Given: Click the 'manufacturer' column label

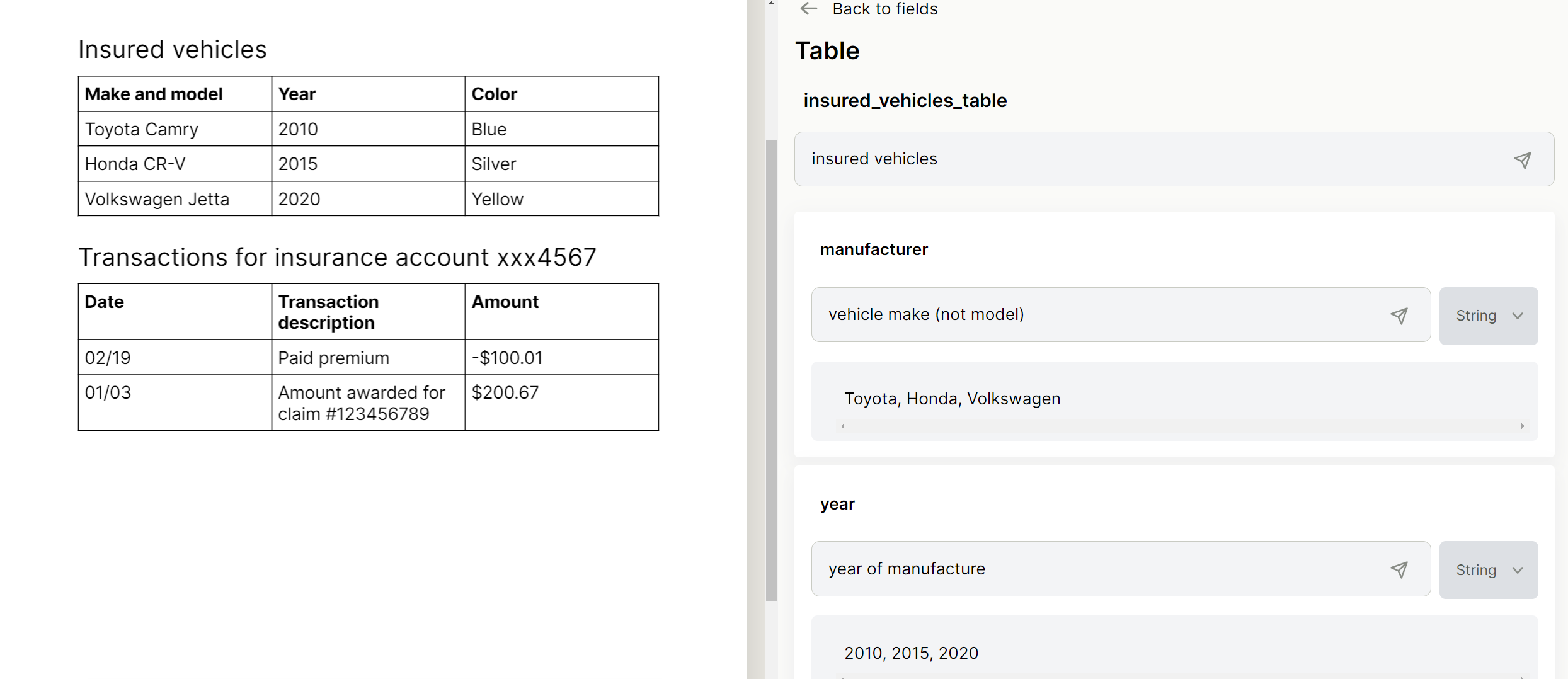Looking at the screenshot, I should [874, 249].
